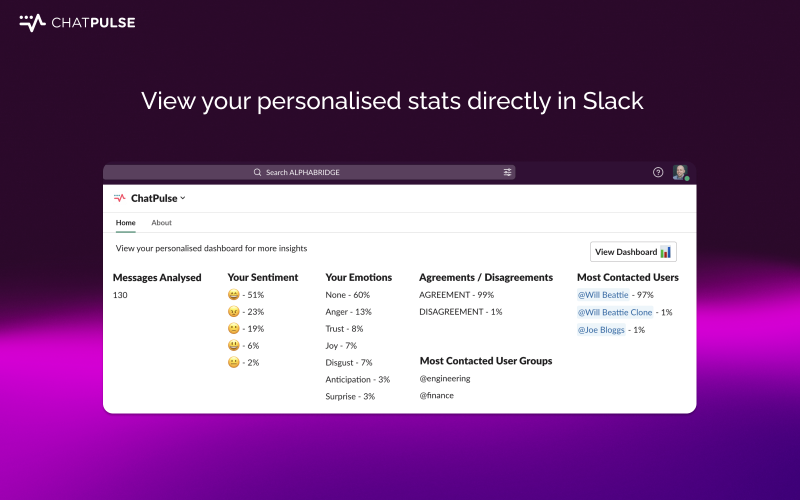Click the Most Contacted Users heading
The height and width of the screenshot is (500, 800).
click(x=628, y=278)
